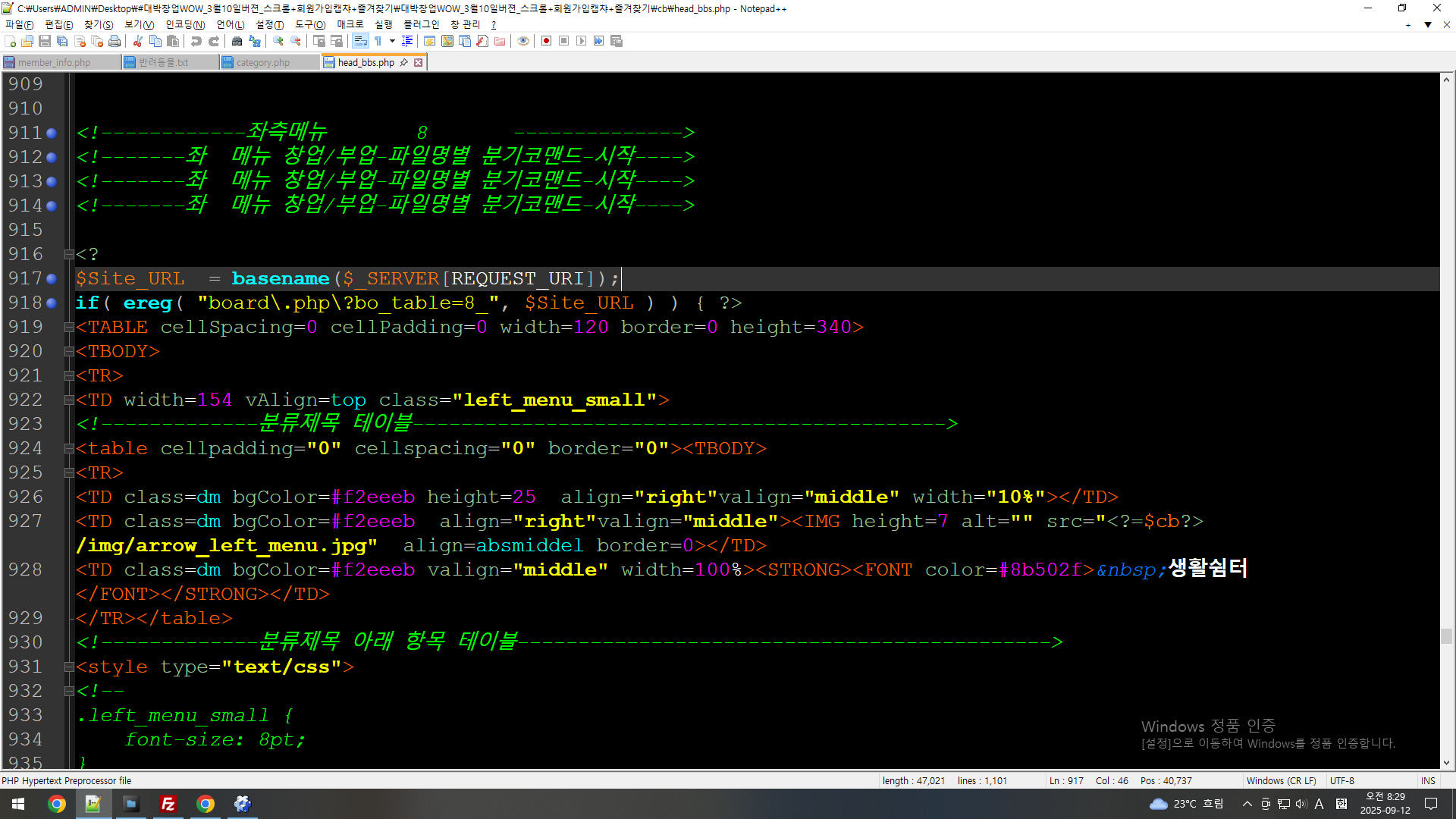Image resolution: width=1456 pixels, height=819 pixels.
Task: Click the Redo arrow icon
Action: point(214,41)
